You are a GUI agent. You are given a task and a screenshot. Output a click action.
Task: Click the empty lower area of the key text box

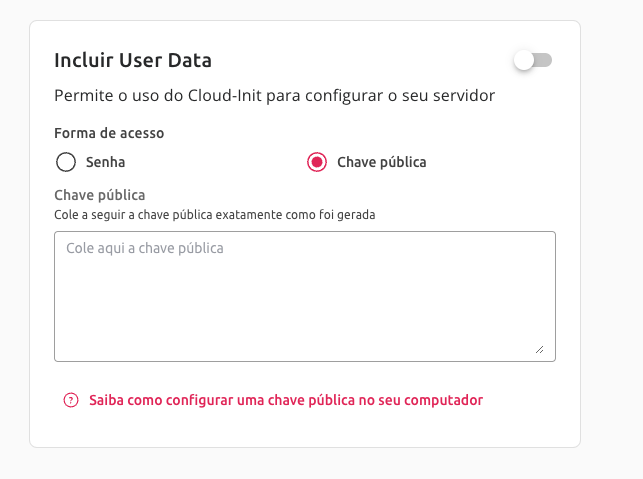(305, 316)
